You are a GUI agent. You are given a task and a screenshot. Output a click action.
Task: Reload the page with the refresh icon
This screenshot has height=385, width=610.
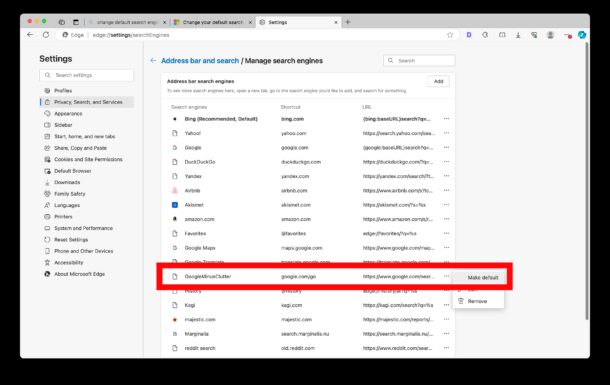tap(46, 35)
